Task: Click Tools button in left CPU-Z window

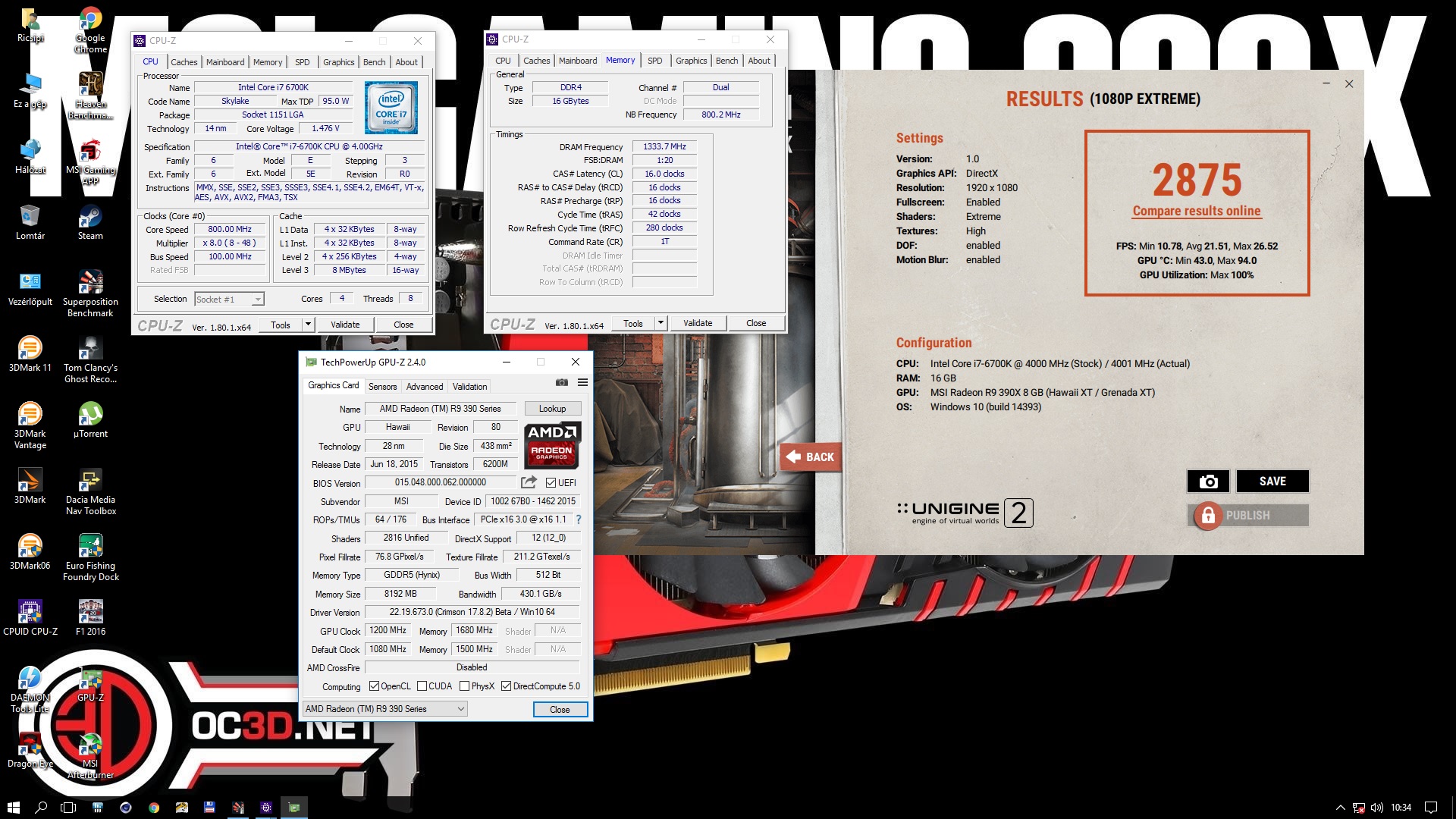Action: pyautogui.click(x=281, y=325)
